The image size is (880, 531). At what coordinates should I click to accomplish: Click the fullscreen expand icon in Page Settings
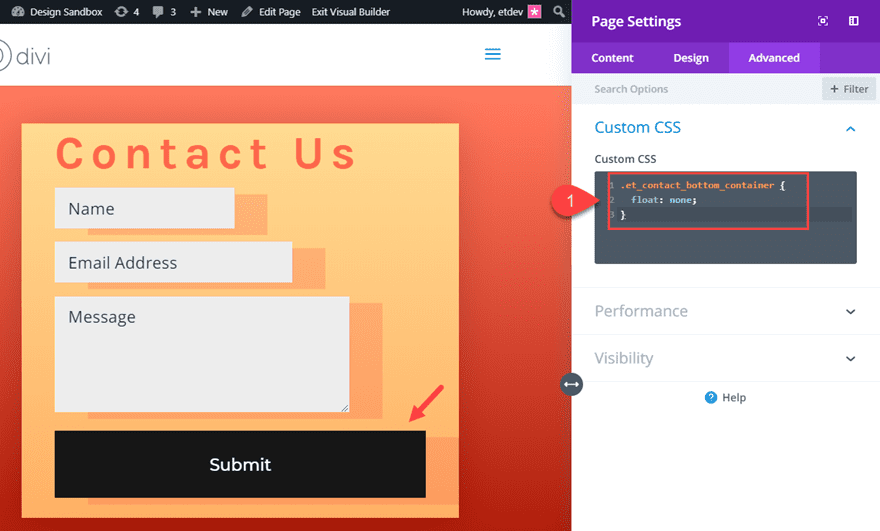click(823, 21)
